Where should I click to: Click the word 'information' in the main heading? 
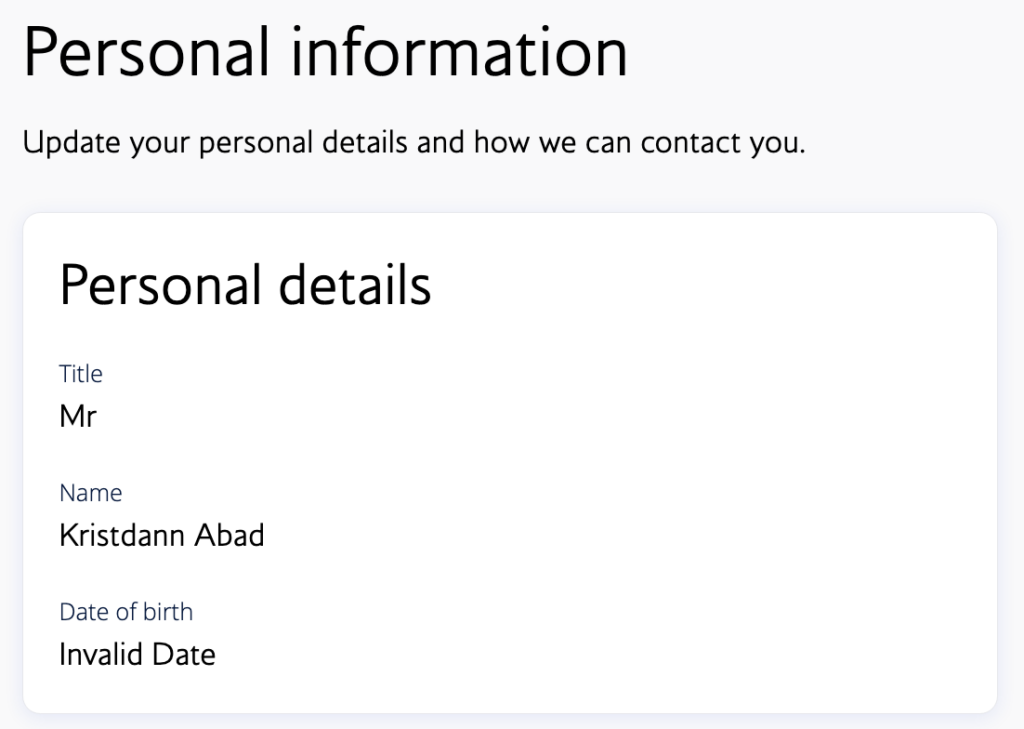[x=460, y=52]
